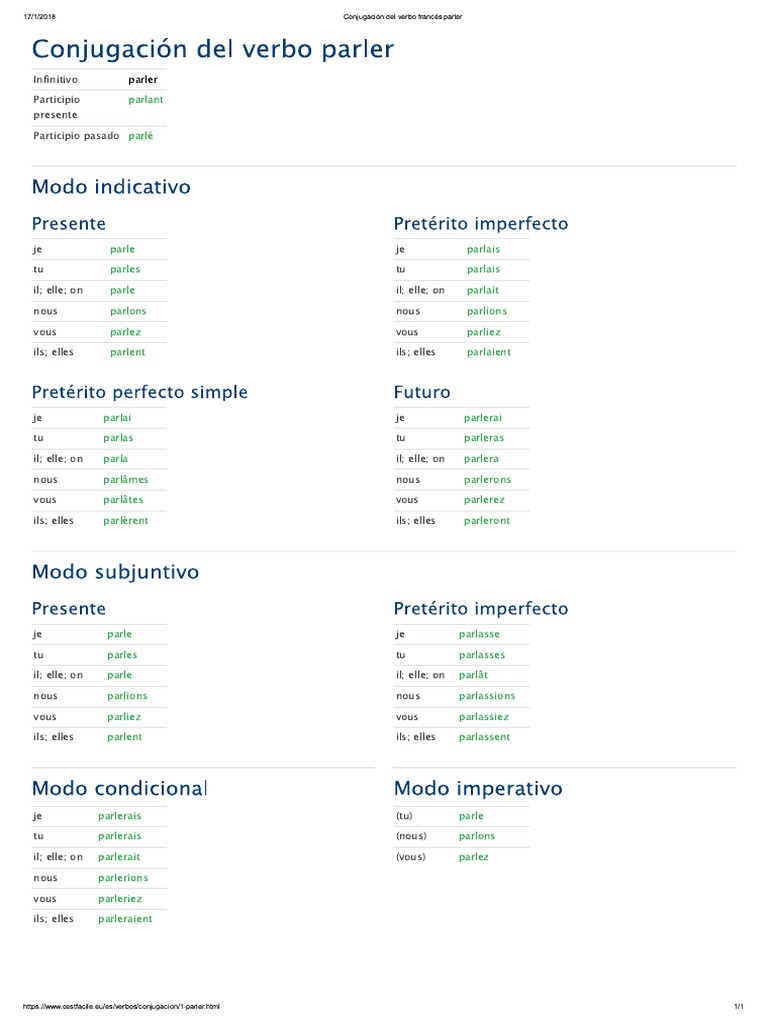Click the future form "parleront"
768x1024 pixels.
click(487, 520)
